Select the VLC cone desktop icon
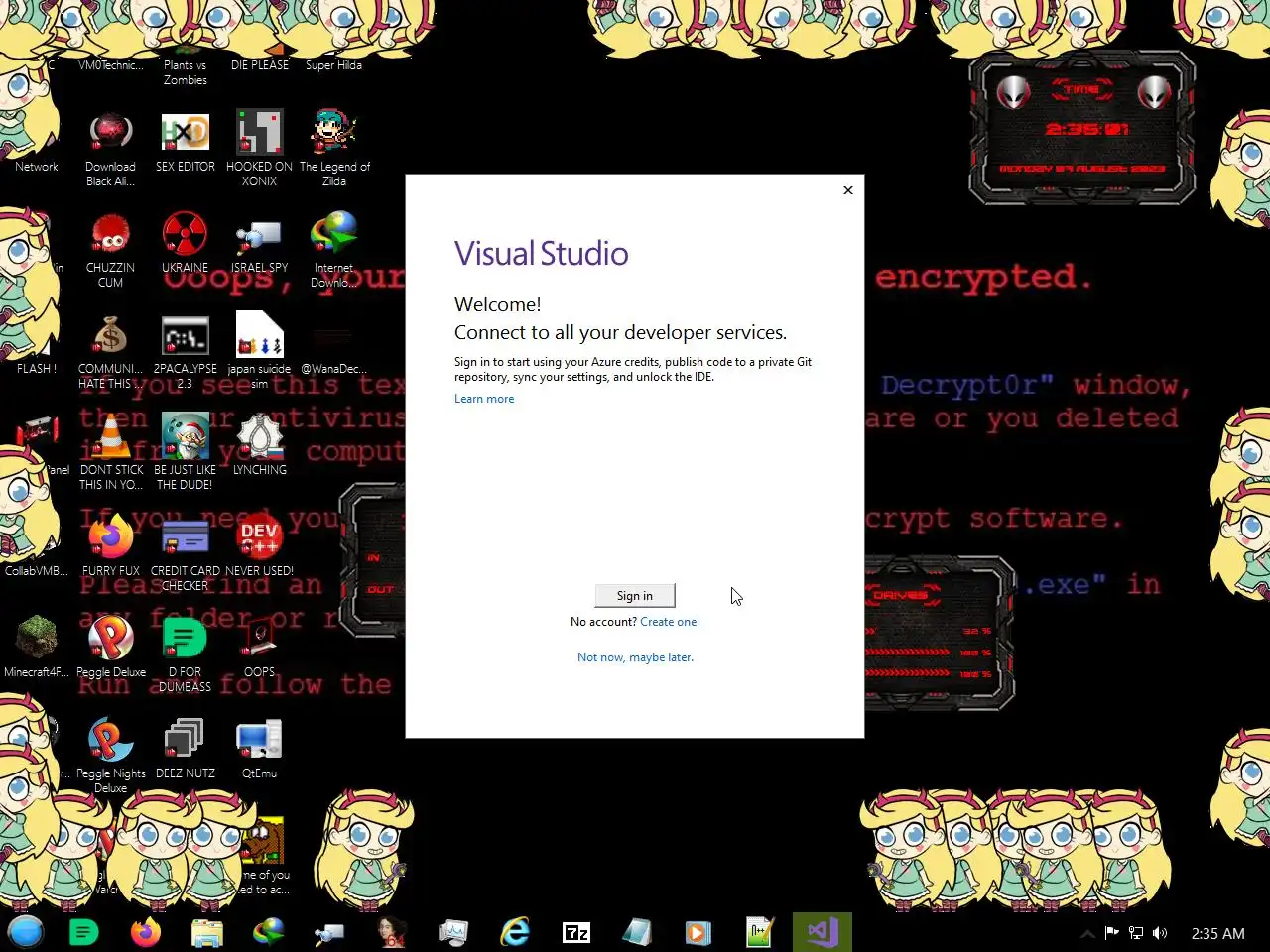The width and height of the screenshot is (1270, 952). pyautogui.click(x=111, y=452)
